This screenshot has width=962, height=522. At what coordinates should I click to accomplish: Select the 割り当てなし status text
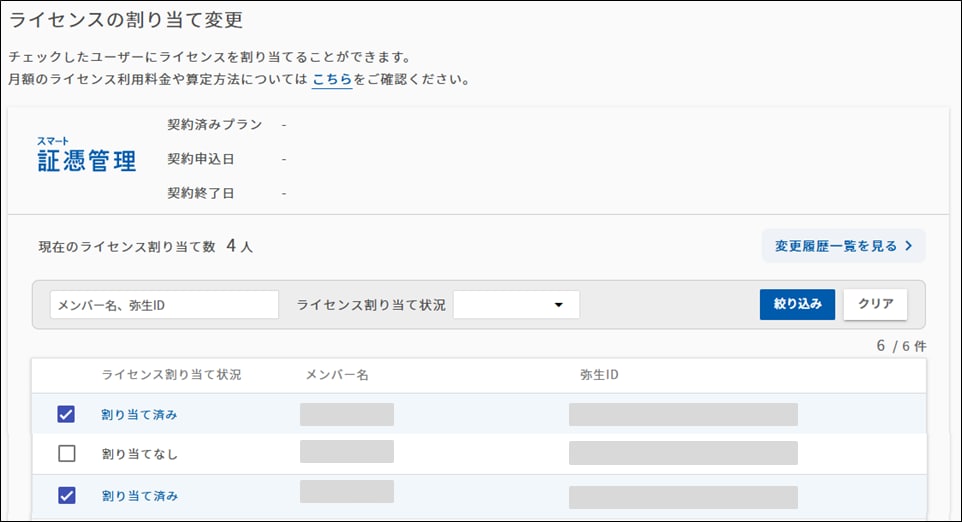(x=139, y=454)
